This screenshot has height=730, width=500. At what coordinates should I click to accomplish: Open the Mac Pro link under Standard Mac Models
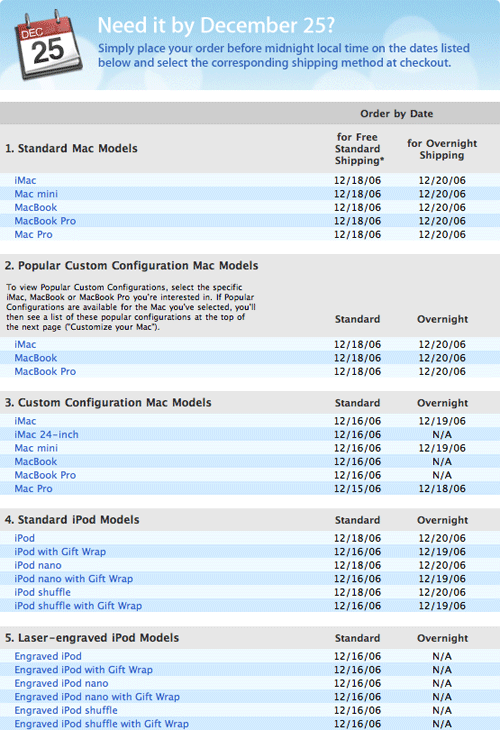pos(34,235)
